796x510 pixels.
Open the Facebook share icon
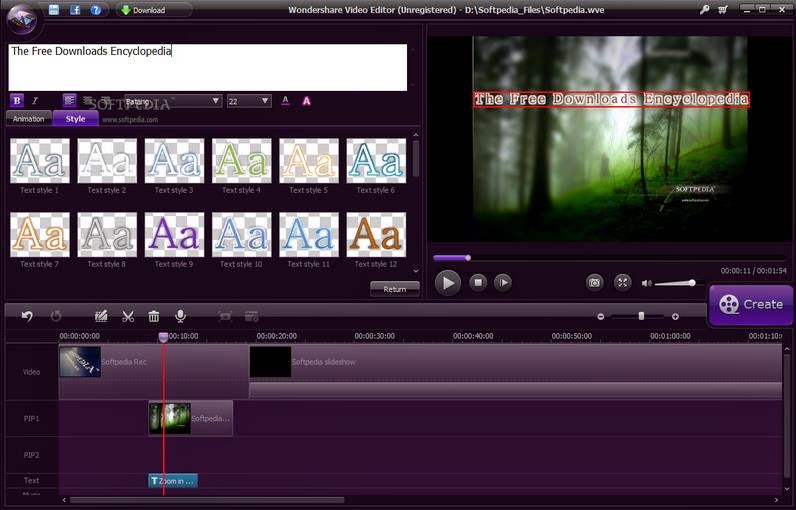coord(75,10)
